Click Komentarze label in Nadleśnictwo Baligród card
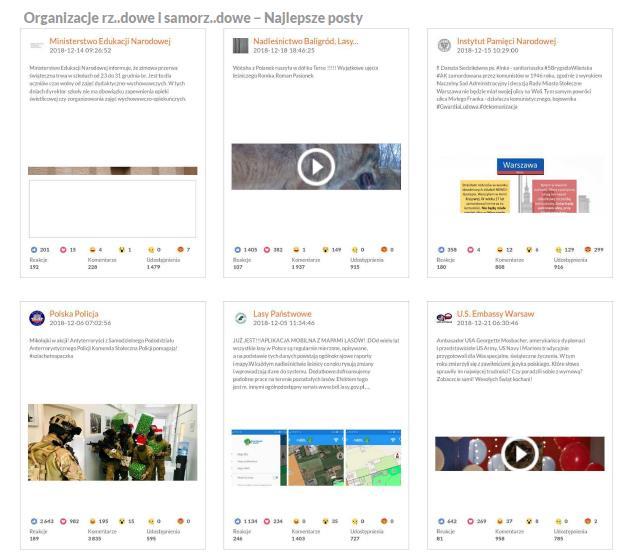Viewport: 629px width, 559px height. click(306, 260)
